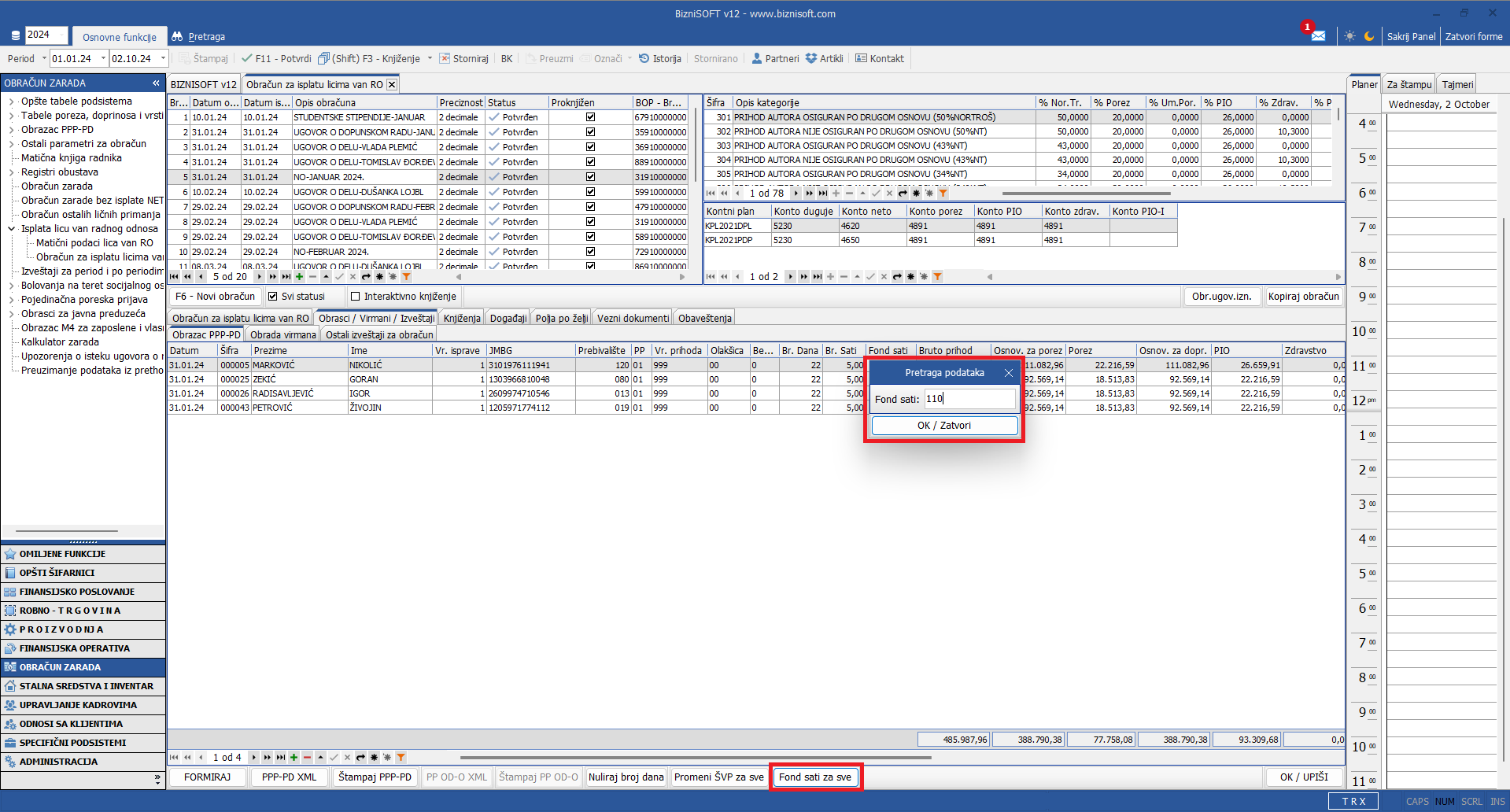Enable Interaktivno knjiženje checkbox
Screen dimensions: 1510x812
356,297
